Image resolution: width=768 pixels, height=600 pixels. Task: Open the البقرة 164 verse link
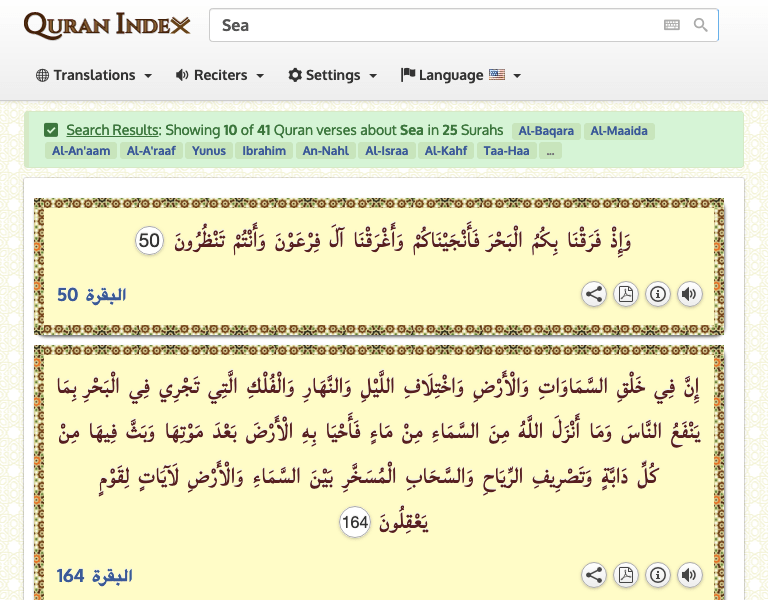pos(95,576)
